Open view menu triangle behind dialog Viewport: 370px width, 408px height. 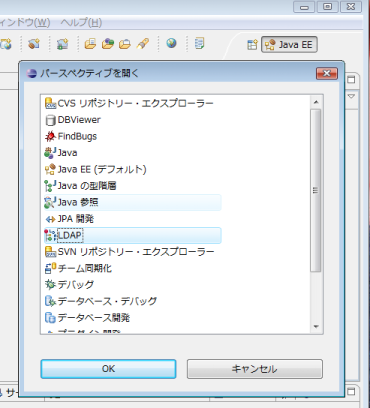click(x=351, y=96)
